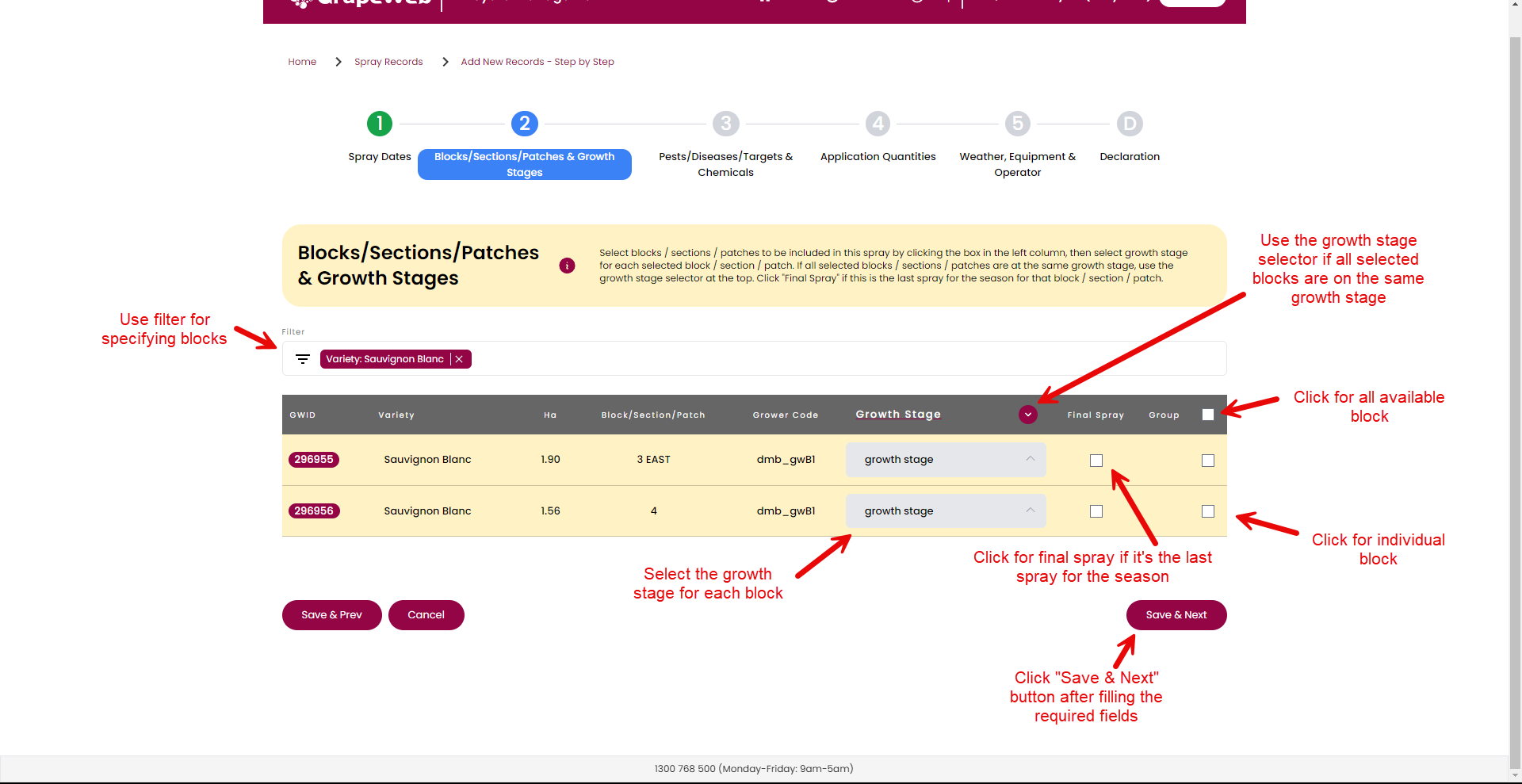Viewport: 1522px width, 784px height.
Task: Click inside the Filter input area
Action: (713, 358)
